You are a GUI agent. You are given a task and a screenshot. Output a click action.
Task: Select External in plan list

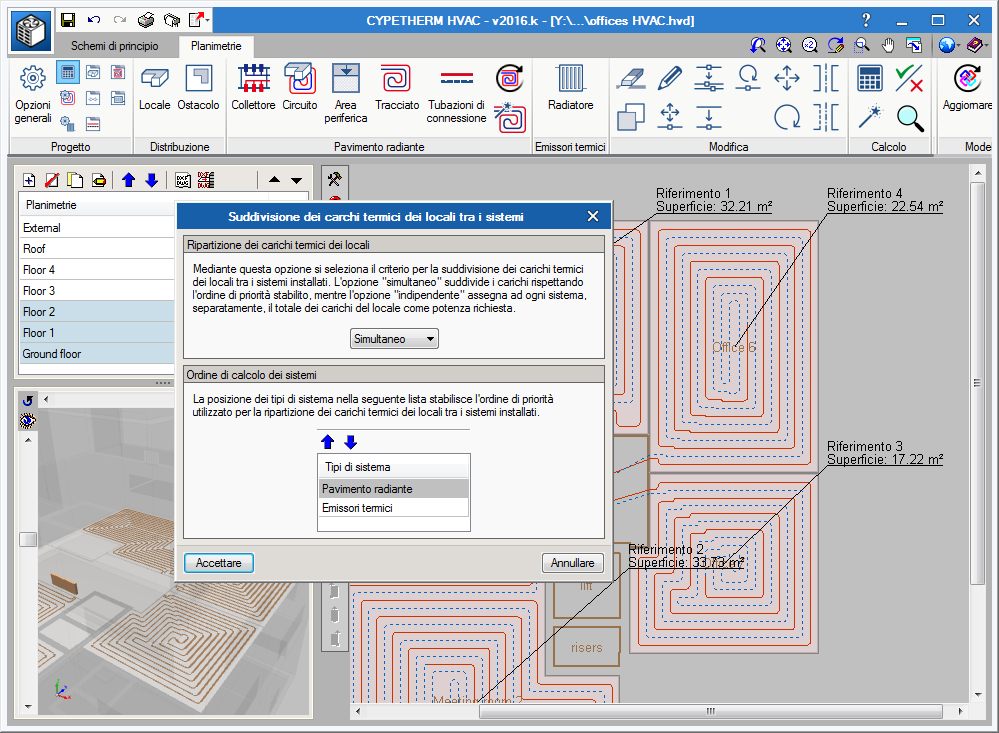point(97,228)
